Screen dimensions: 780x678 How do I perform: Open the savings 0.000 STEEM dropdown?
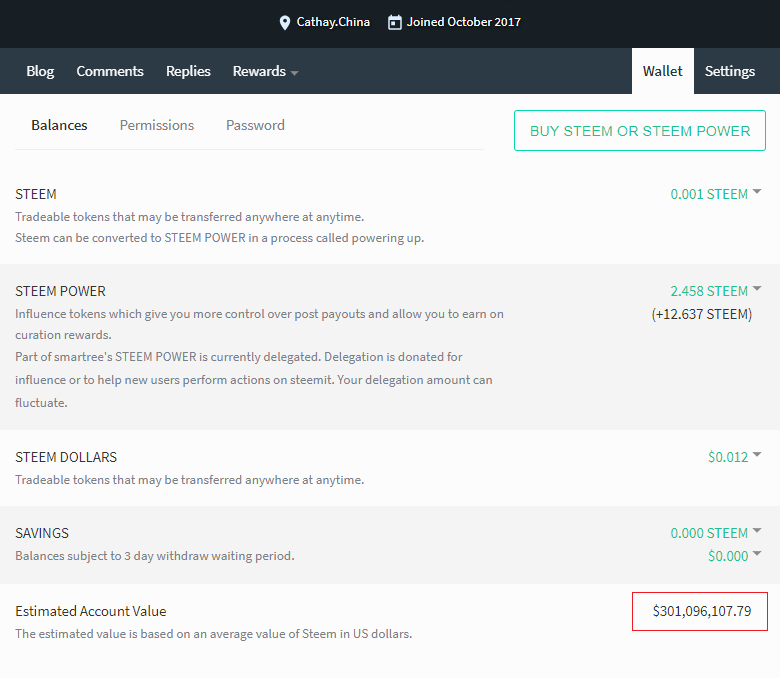point(715,533)
